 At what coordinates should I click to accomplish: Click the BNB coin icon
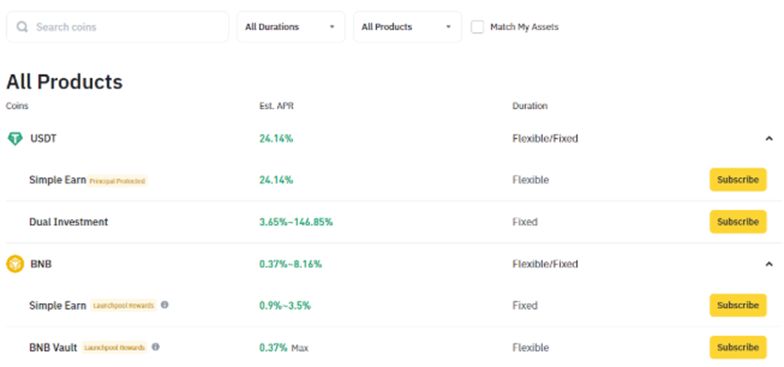click(15, 264)
